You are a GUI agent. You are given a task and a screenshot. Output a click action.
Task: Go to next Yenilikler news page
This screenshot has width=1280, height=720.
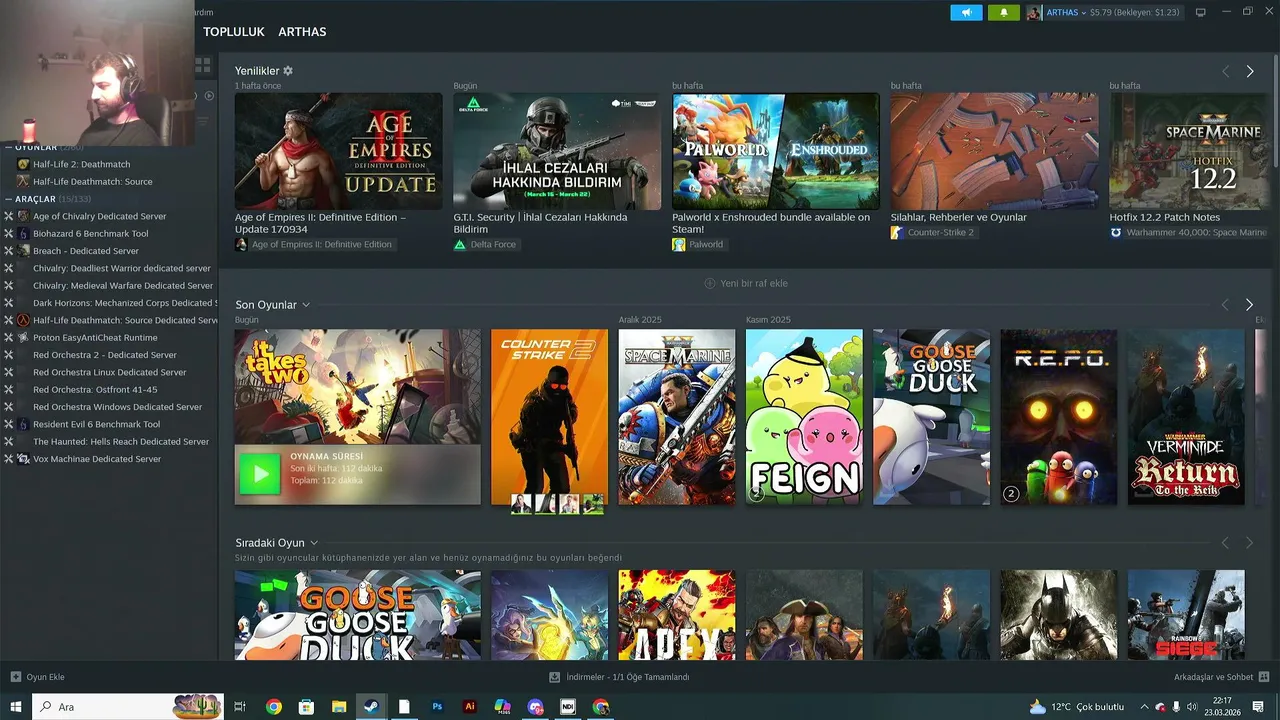click(1249, 71)
